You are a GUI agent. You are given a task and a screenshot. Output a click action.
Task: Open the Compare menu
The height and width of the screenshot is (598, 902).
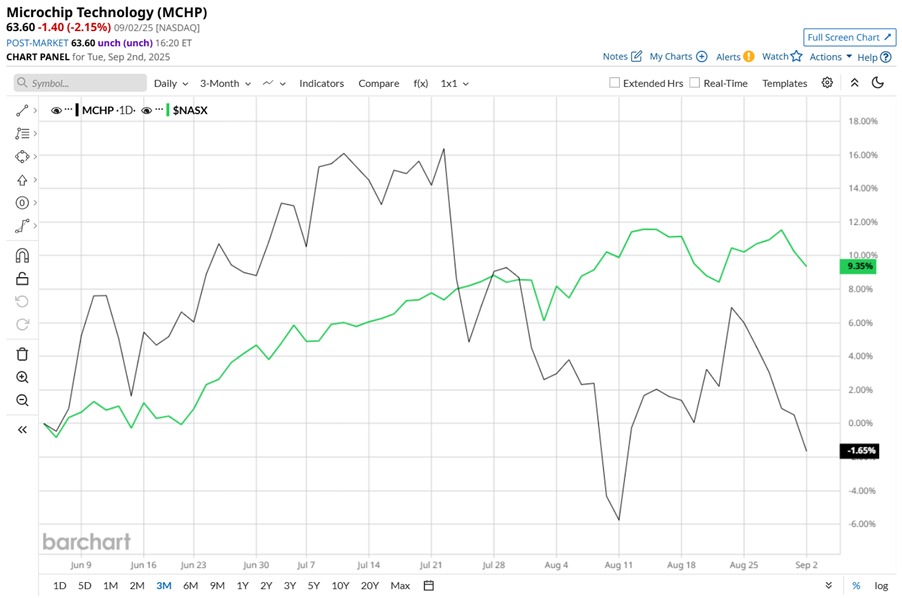(379, 83)
